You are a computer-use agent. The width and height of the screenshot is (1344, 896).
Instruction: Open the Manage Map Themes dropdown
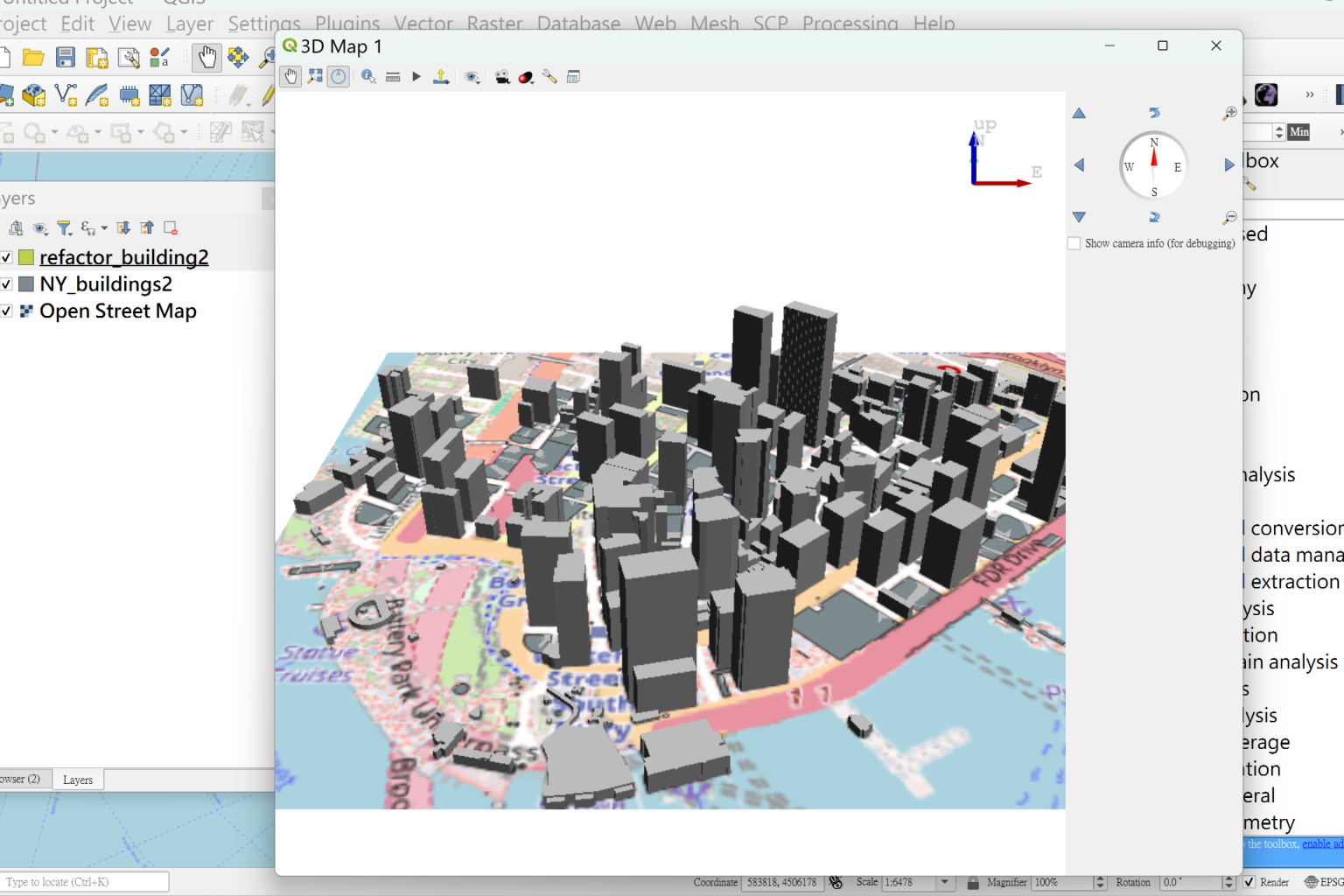tap(40, 228)
